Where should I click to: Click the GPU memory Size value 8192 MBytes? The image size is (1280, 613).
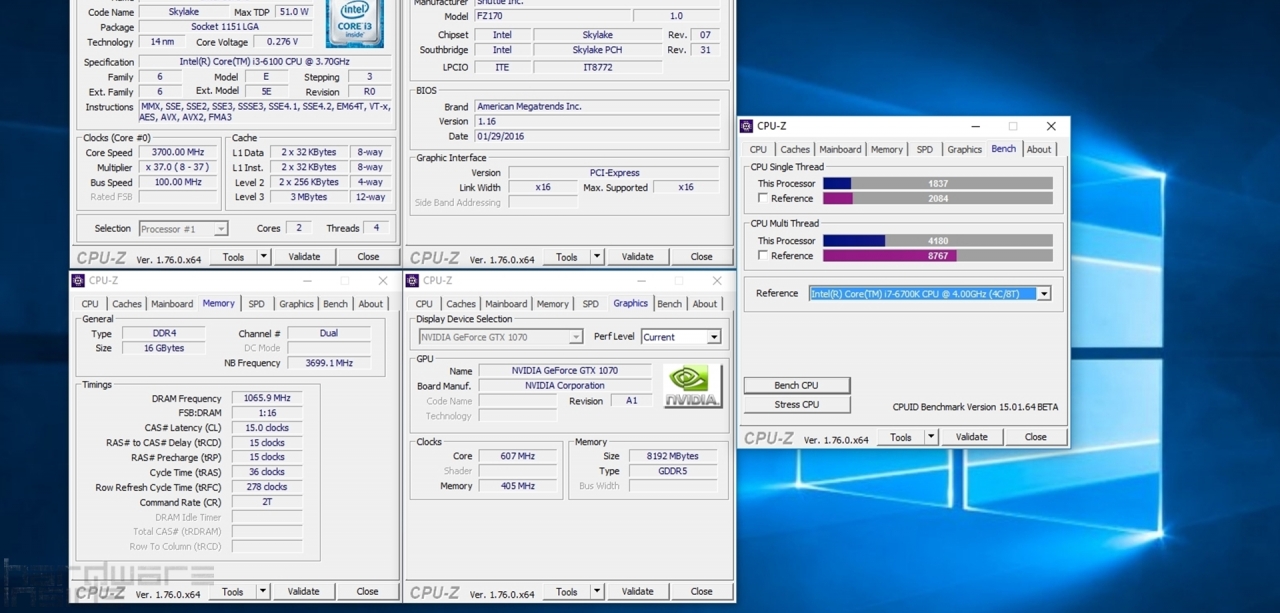(x=672, y=457)
